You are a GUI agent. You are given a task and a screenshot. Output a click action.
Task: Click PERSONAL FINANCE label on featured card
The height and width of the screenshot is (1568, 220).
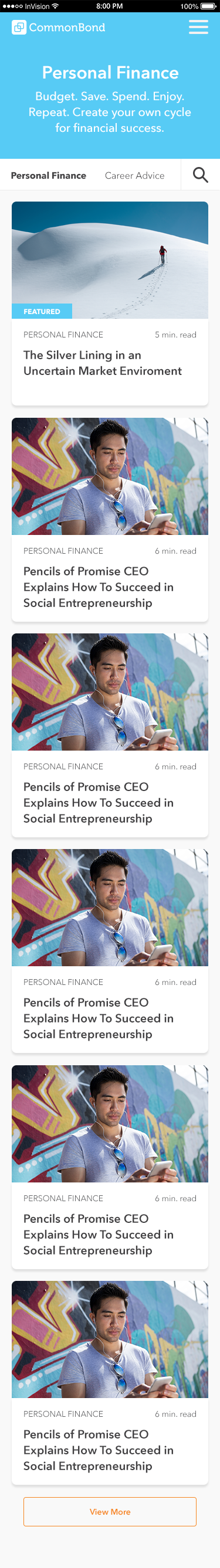click(63, 335)
